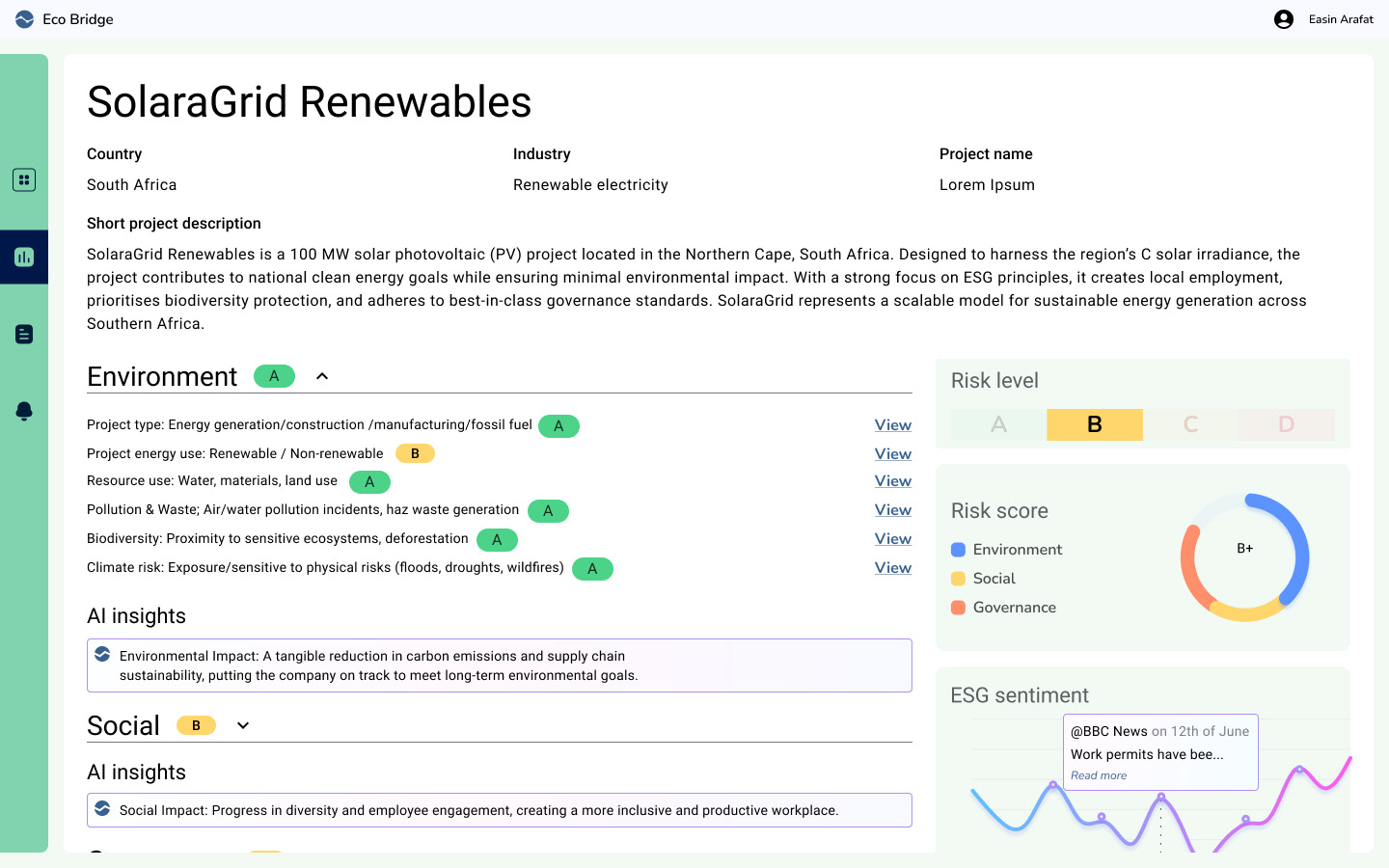This screenshot has height=868, width=1389.
Task: Open Read more in BBC News tooltip
Action: pyautogui.click(x=1099, y=775)
